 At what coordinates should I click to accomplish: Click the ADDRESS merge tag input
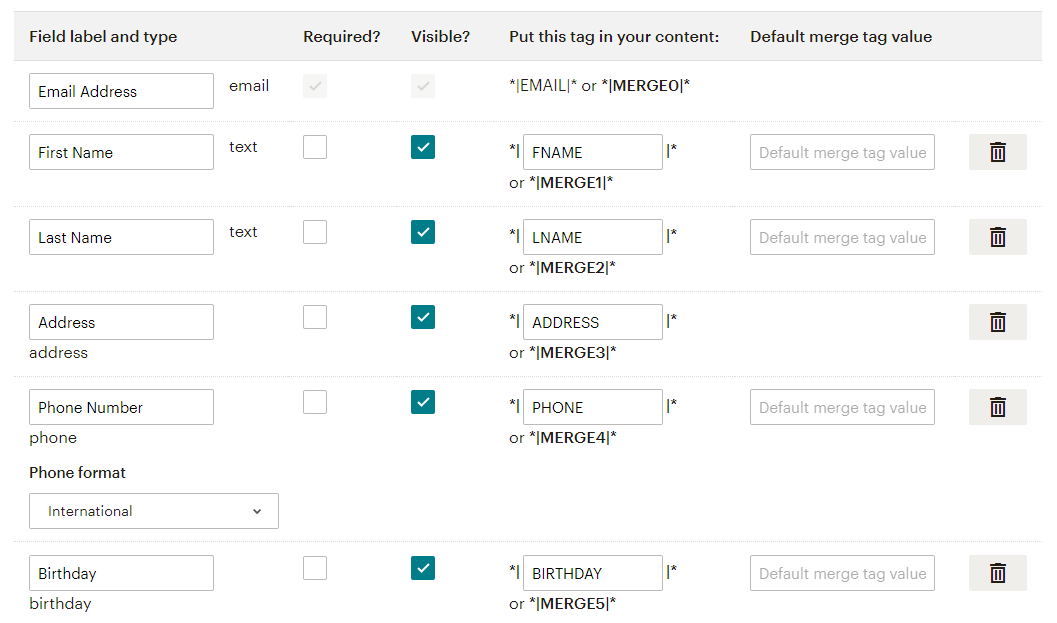point(593,322)
